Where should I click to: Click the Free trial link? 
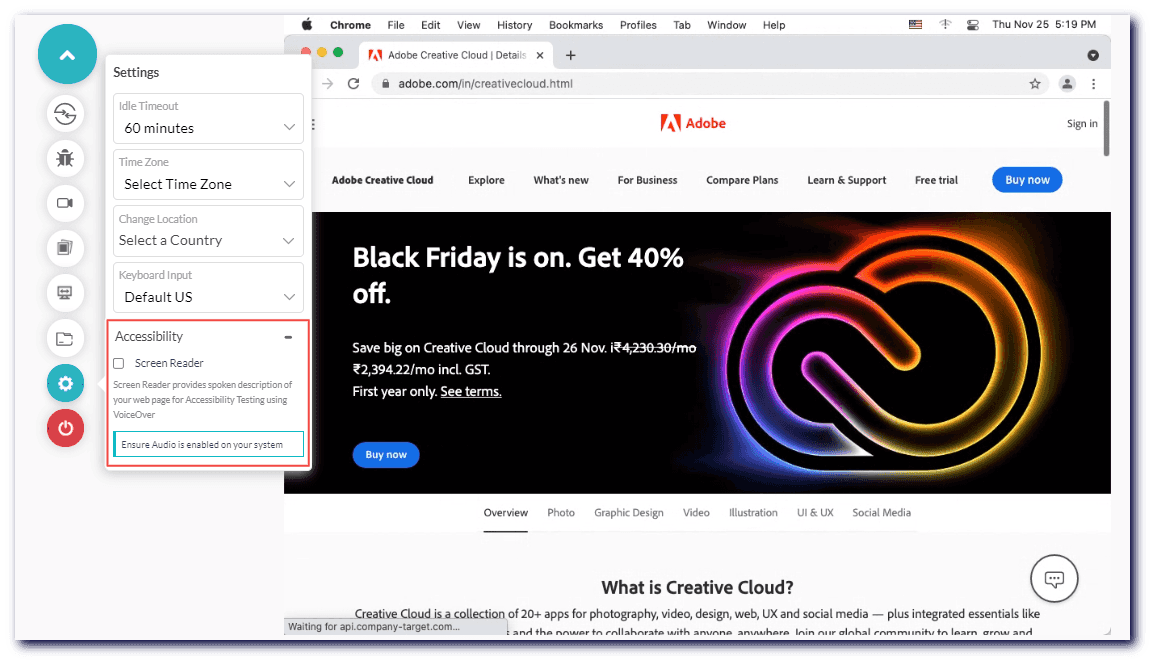pyautogui.click(x=936, y=180)
